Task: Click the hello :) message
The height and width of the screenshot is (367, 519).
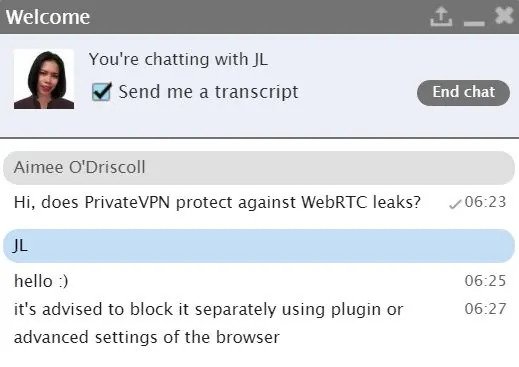Action: coord(41,281)
